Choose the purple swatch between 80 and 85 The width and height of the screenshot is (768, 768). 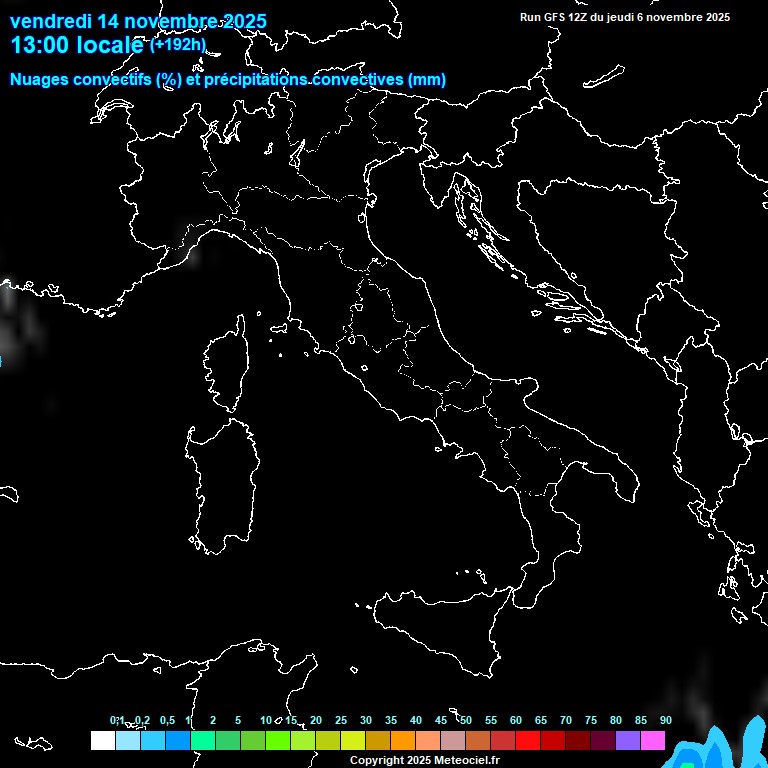click(x=627, y=740)
